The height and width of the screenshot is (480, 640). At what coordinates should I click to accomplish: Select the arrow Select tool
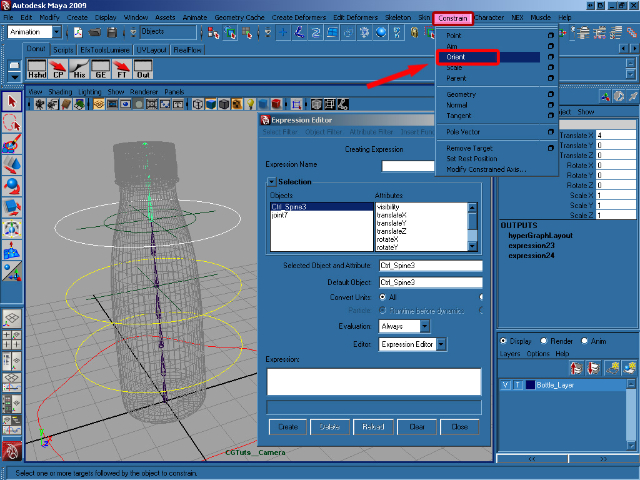pyautogui.click(x=12, y=102)
